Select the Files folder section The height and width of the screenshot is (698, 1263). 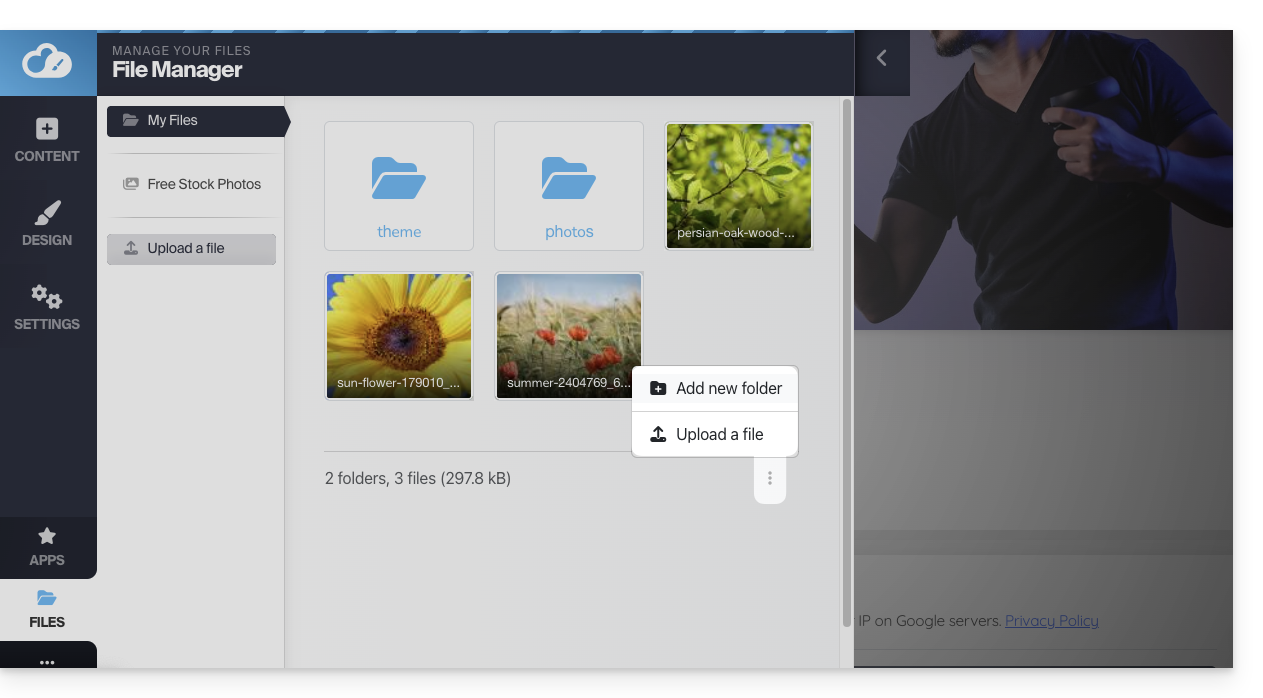[x=47, y=609]
